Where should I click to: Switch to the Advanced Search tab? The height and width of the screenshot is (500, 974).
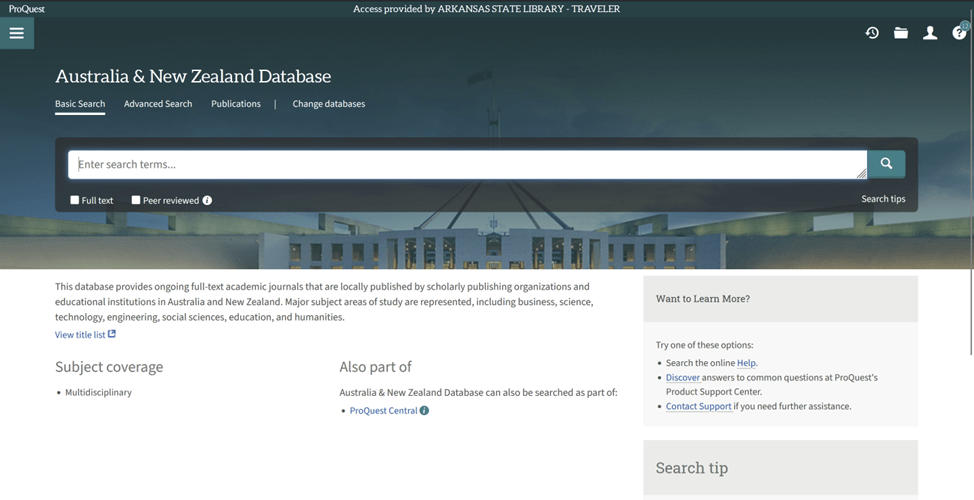(x=158, y=104)
